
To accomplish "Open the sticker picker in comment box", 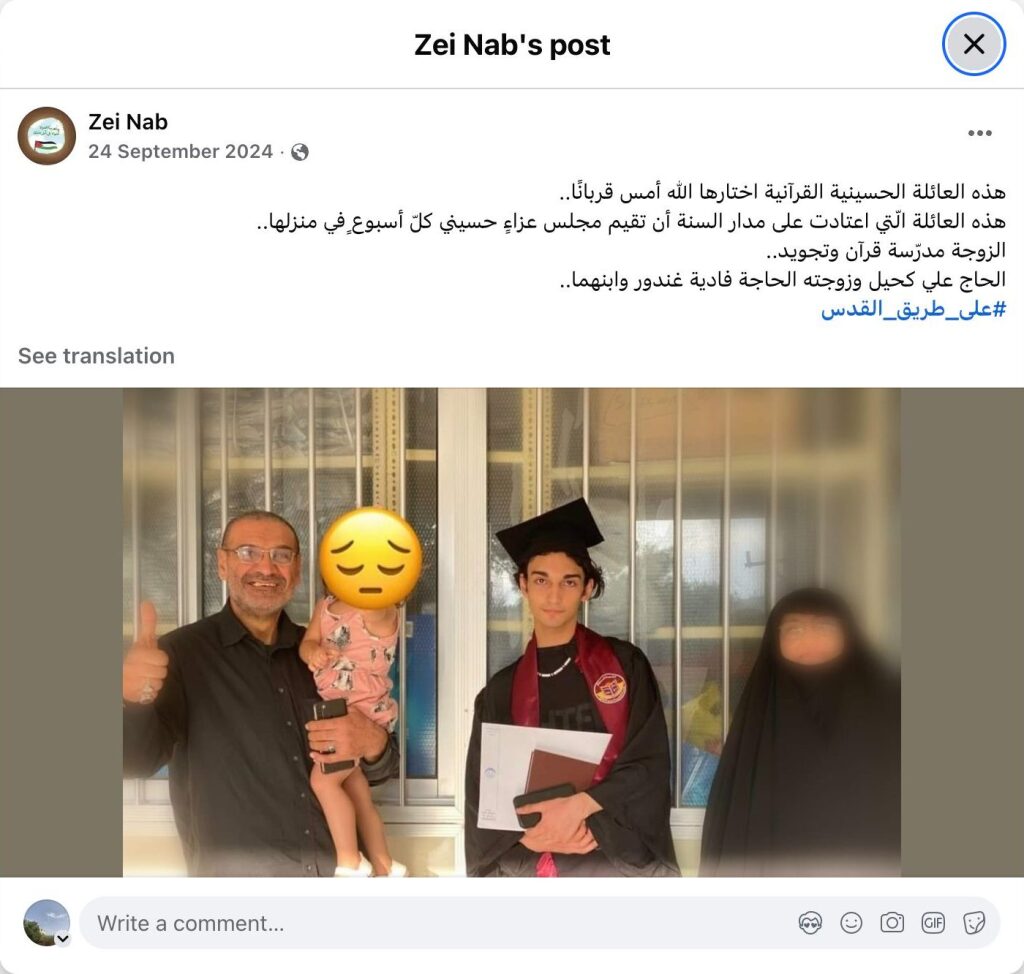I will tap(974, 923).
